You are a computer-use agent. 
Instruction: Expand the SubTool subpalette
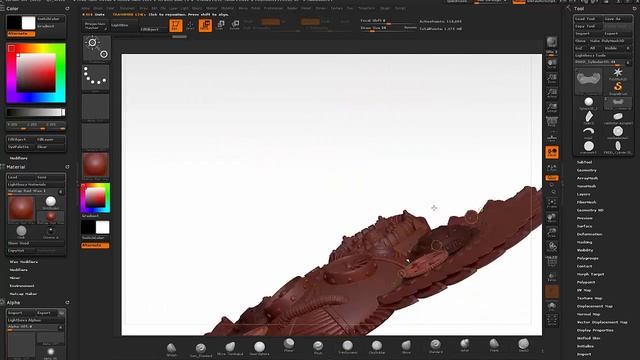pyautogui.click(x=584, y=162)
